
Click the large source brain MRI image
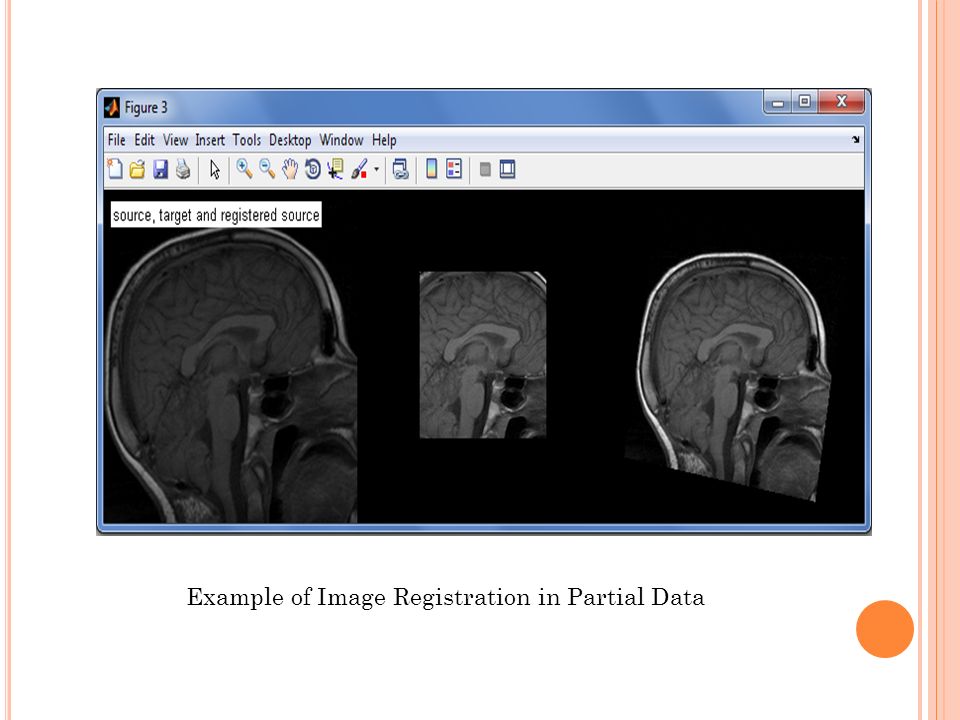tap(230, 376)
